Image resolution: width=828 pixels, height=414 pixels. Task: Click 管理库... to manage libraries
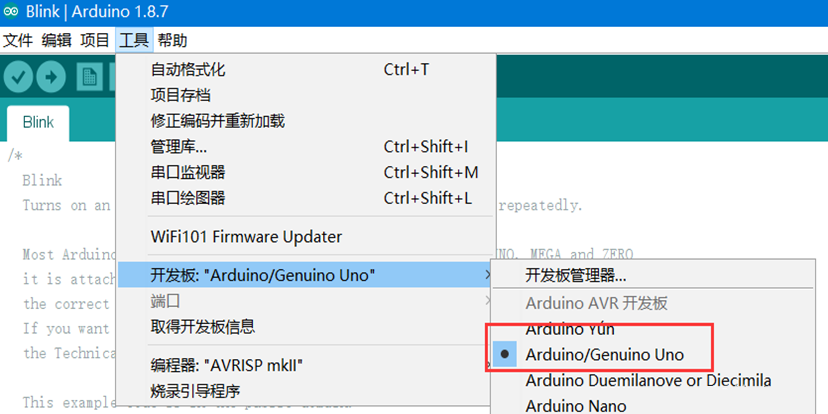[179, 147]
